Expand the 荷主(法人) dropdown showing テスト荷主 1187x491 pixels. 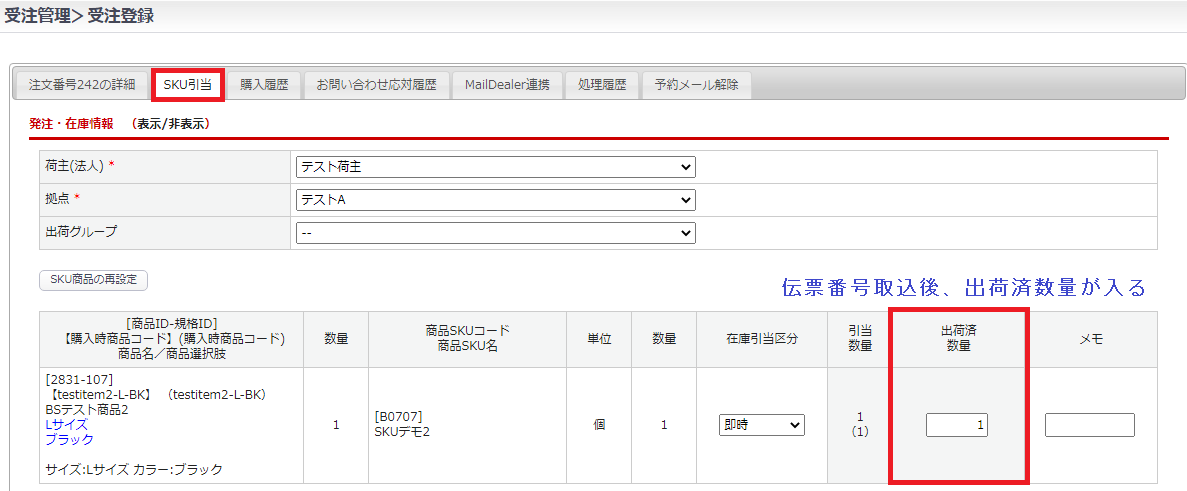click(495, 167)
